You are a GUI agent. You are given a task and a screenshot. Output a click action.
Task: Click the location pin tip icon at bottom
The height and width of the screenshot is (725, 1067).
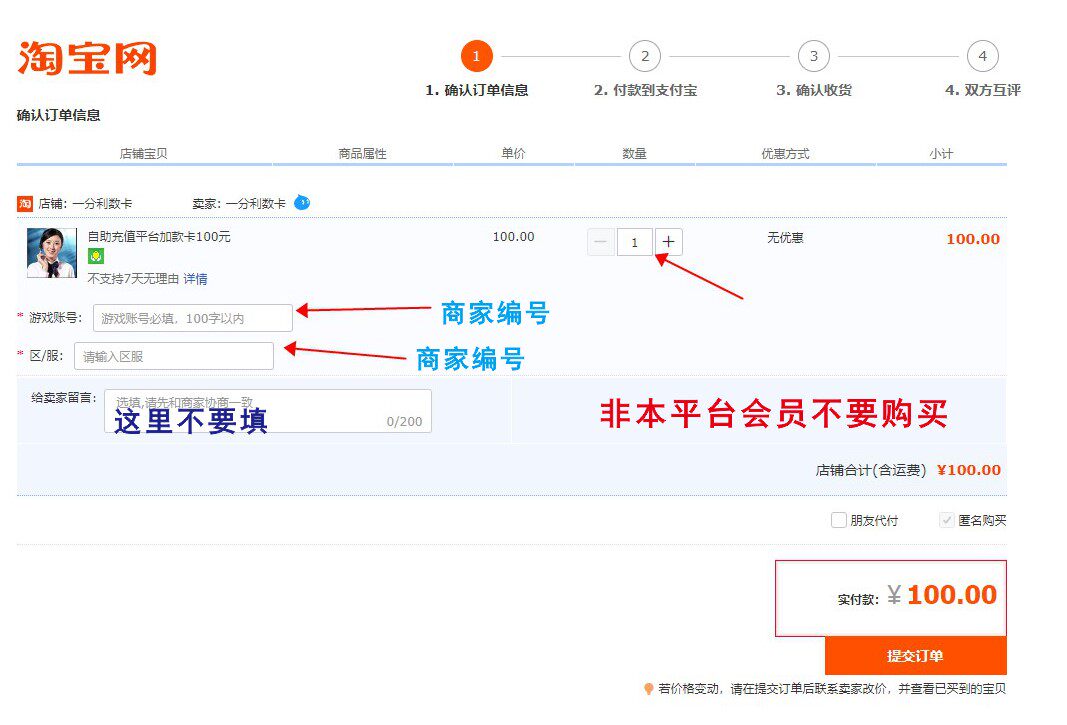click(649, 689)
